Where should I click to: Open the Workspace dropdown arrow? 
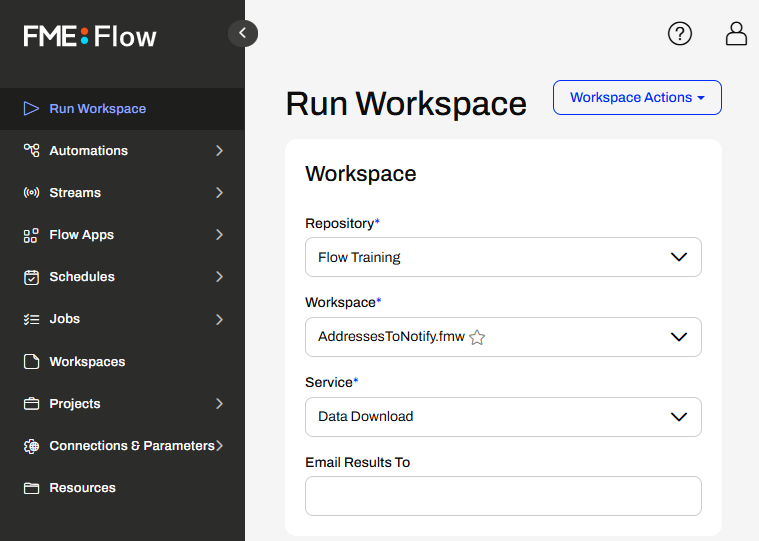pos(679,337)
